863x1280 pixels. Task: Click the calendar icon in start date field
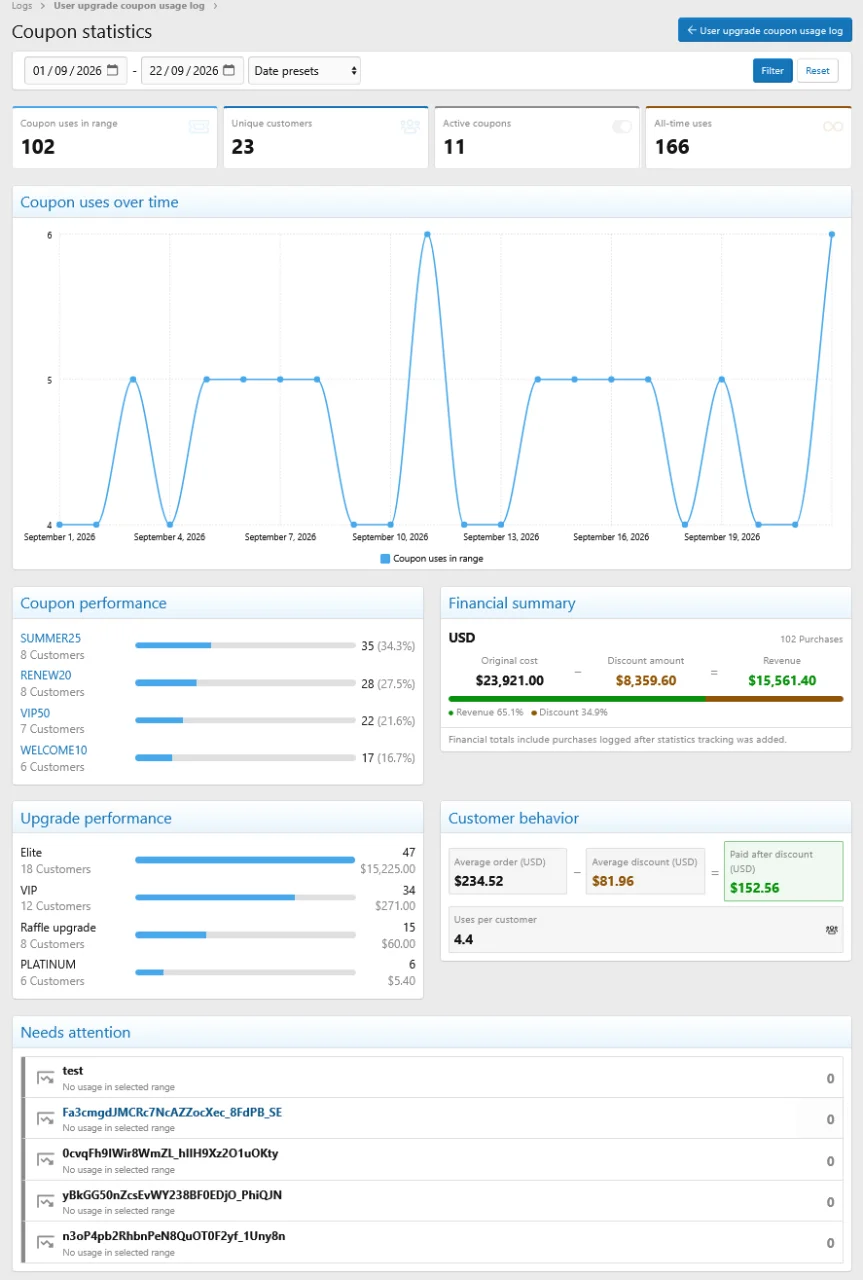112,71
